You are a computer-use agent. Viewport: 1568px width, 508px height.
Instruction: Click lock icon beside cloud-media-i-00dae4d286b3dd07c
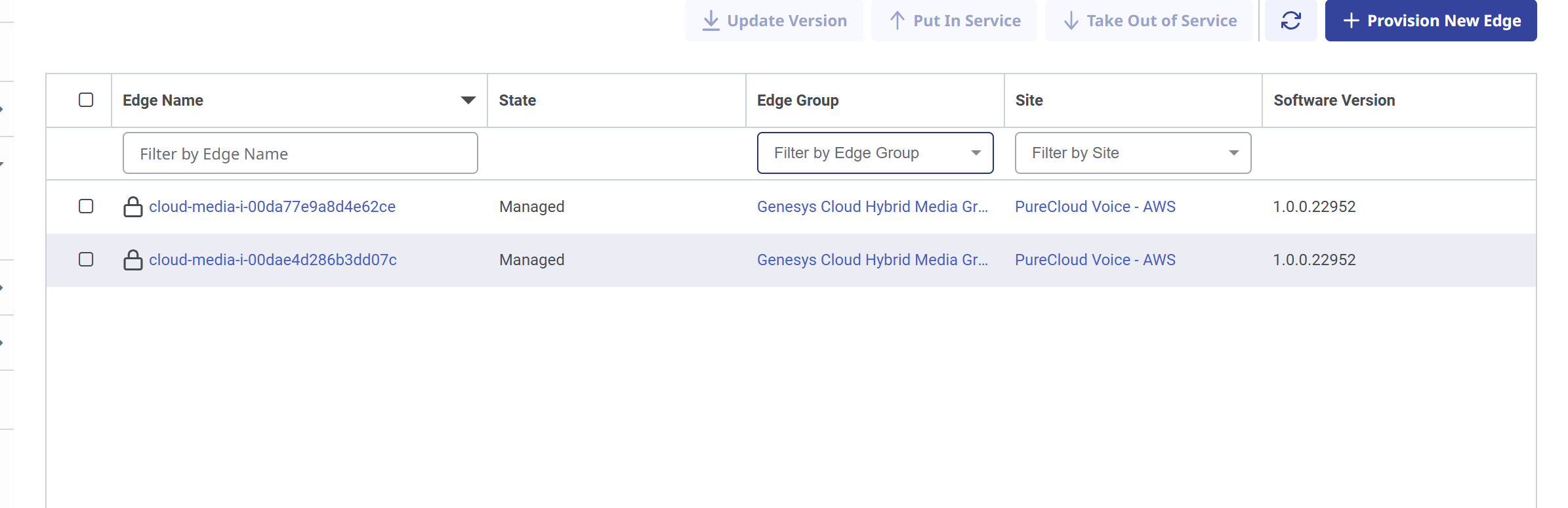pos(133,260)
